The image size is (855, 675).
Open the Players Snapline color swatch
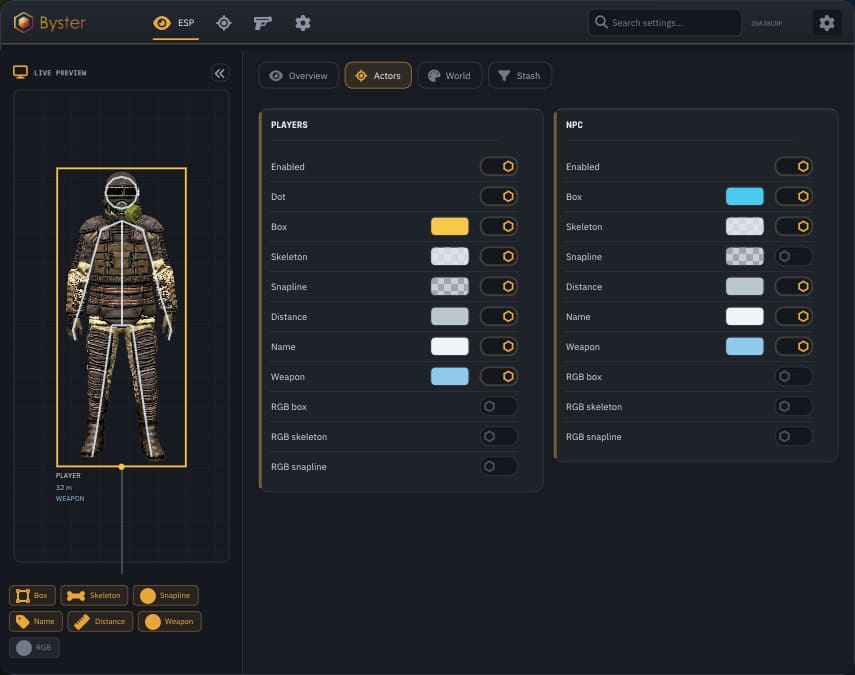(449, 286)
